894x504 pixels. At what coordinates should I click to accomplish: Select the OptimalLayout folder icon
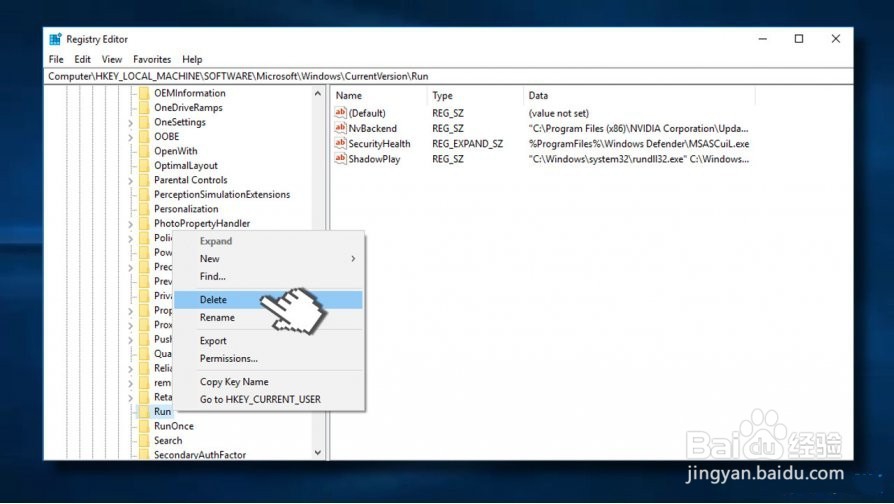pyautogui.click(x=144, y=166)
